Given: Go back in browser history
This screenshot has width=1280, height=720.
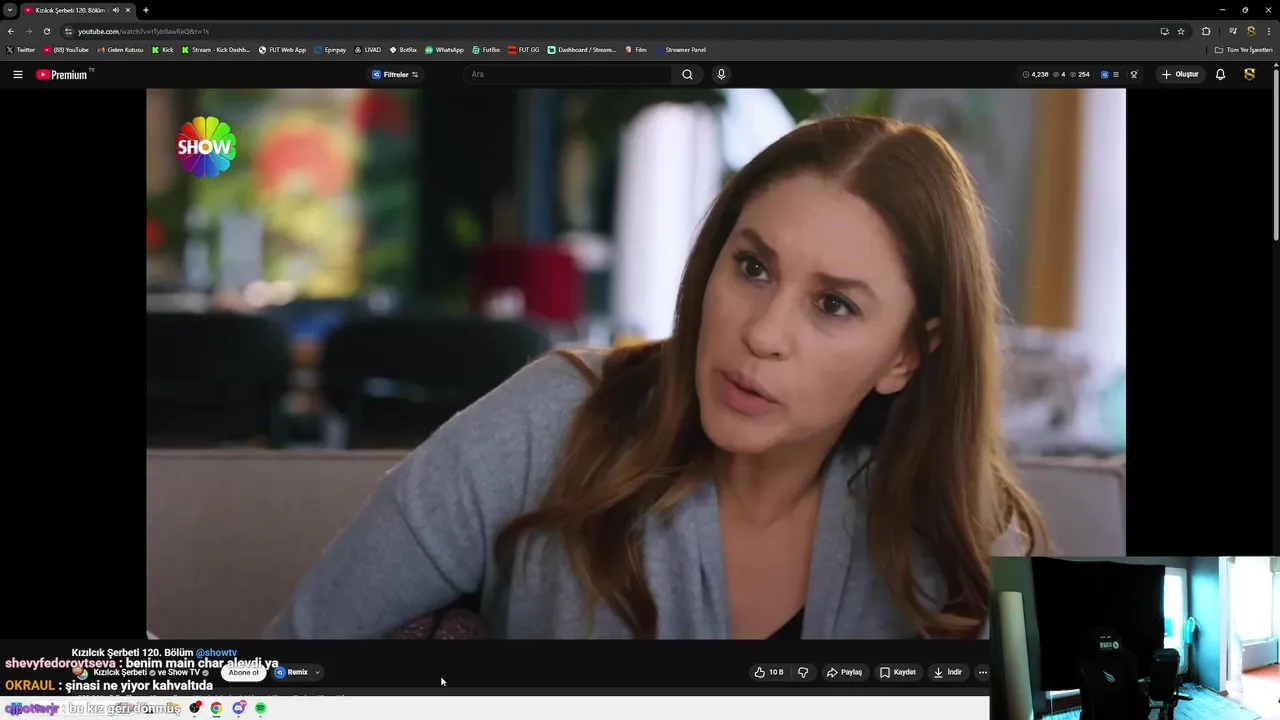Looking at the screenshot, I should (11, 31).
